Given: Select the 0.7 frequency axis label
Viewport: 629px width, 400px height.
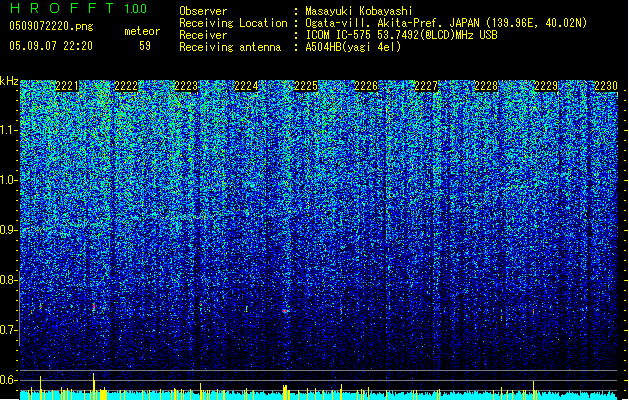Looking at the screenshot, I should tap(9, 330).
